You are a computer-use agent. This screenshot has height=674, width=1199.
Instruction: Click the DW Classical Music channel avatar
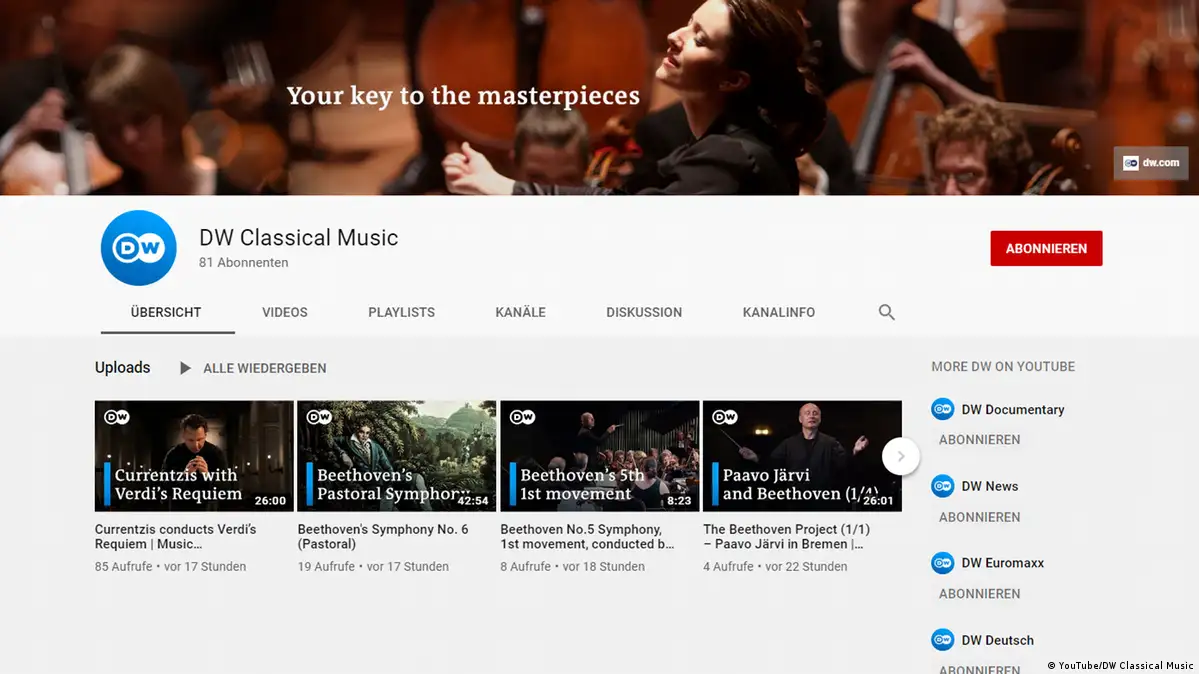pos(138,248)
